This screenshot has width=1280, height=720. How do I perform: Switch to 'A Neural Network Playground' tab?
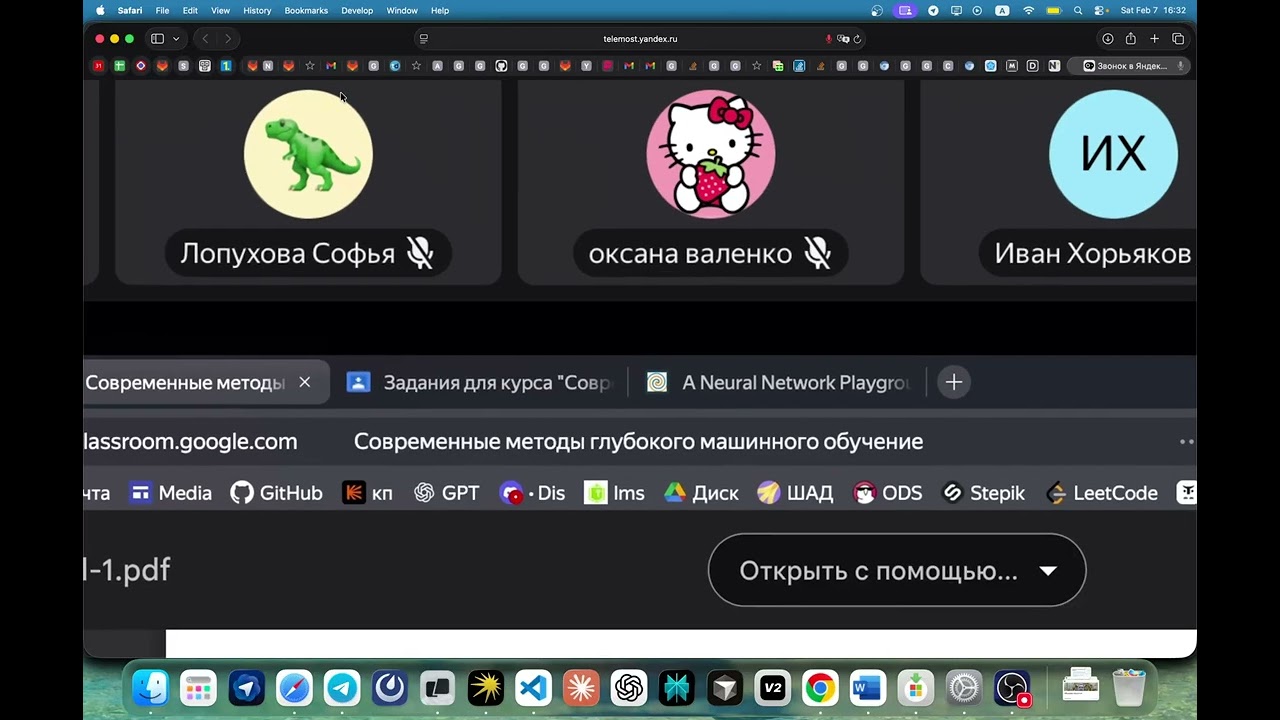click(x=778, y=382)
